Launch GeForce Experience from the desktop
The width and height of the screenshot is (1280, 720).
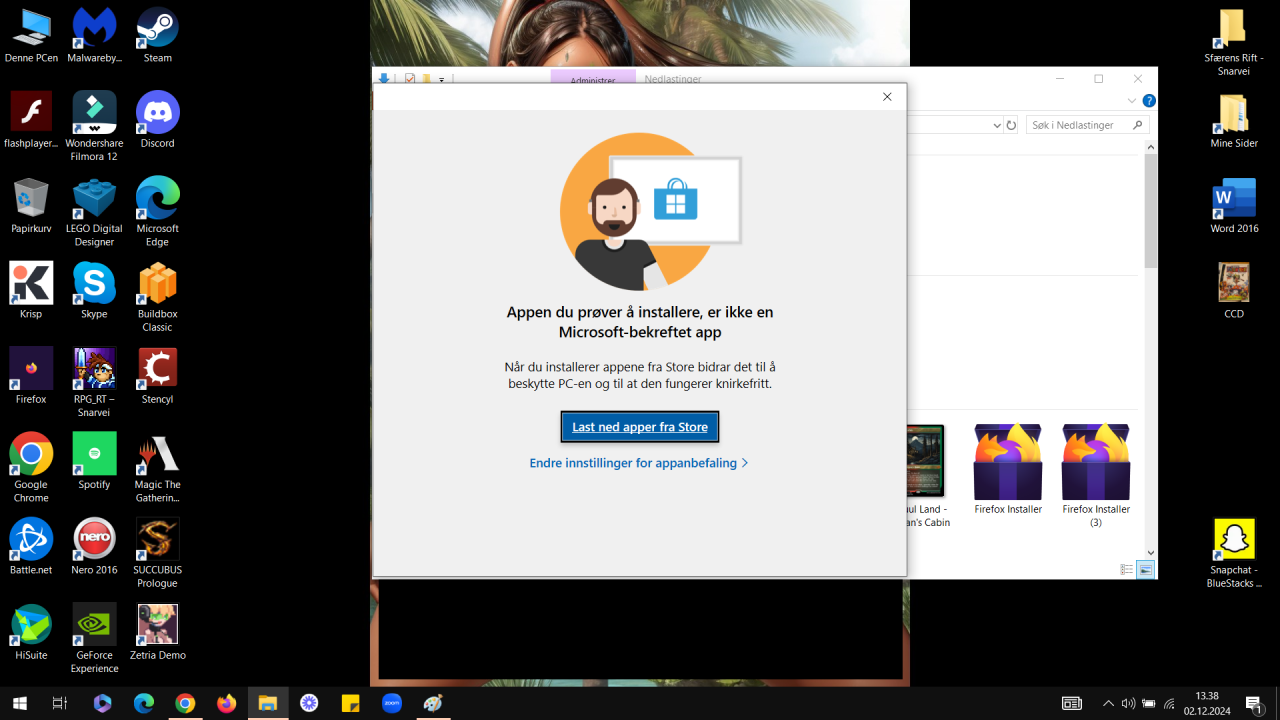click(x=94, y=639)
